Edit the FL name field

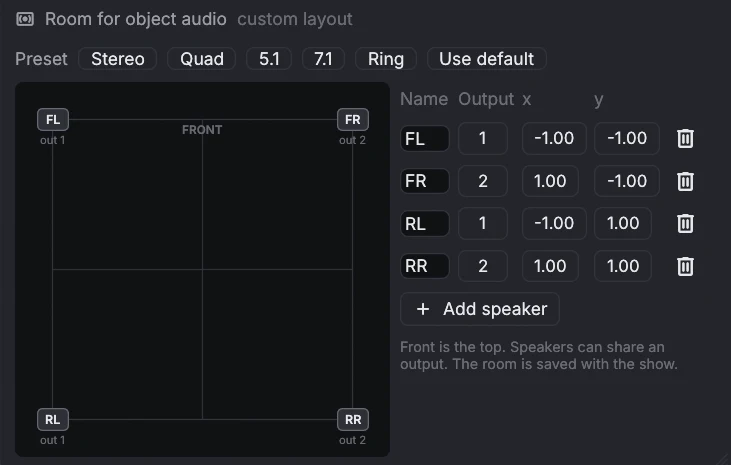click(x=425, y=139)
